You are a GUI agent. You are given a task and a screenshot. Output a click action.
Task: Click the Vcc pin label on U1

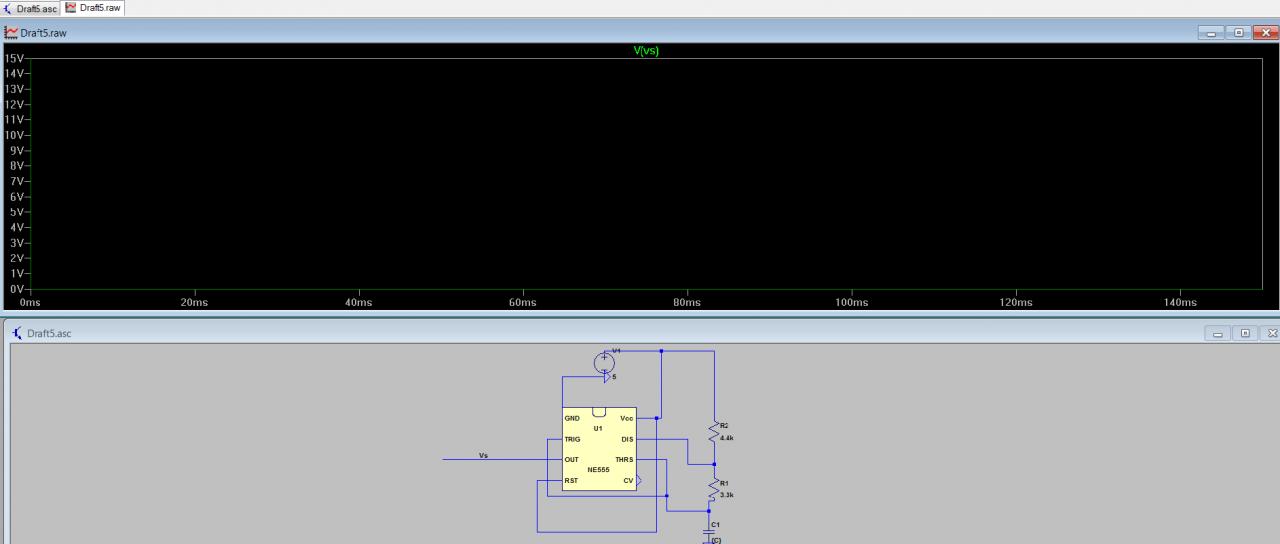coord(626,418)
